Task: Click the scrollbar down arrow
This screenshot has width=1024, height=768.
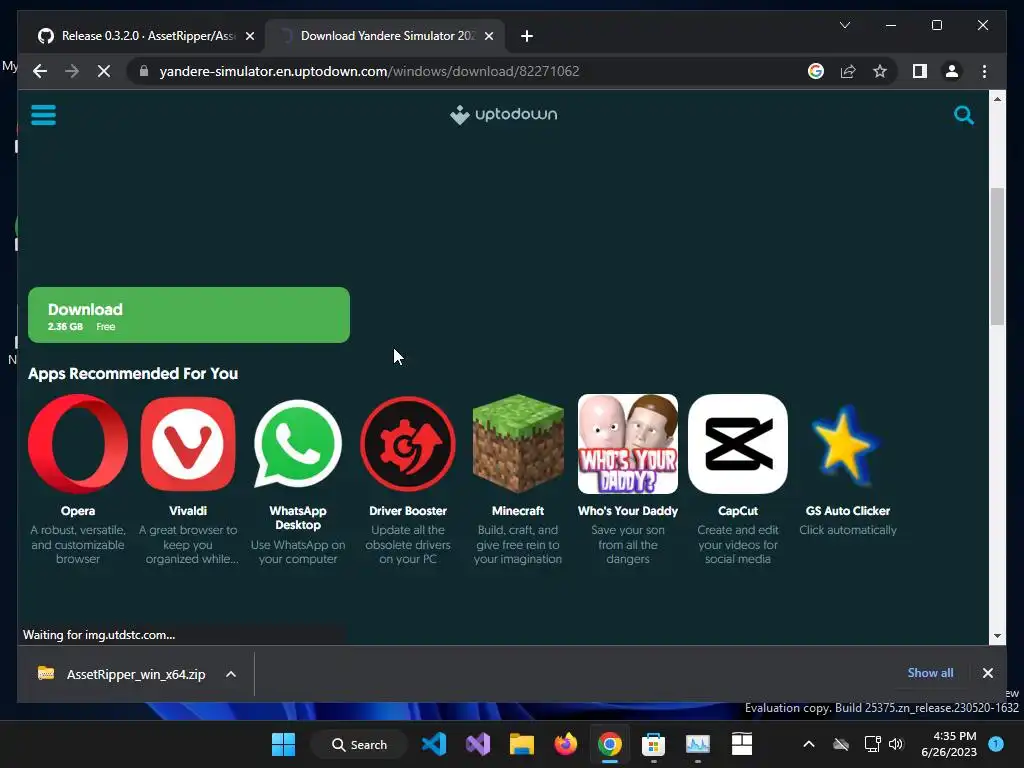Action: click(x=997, y=635)
